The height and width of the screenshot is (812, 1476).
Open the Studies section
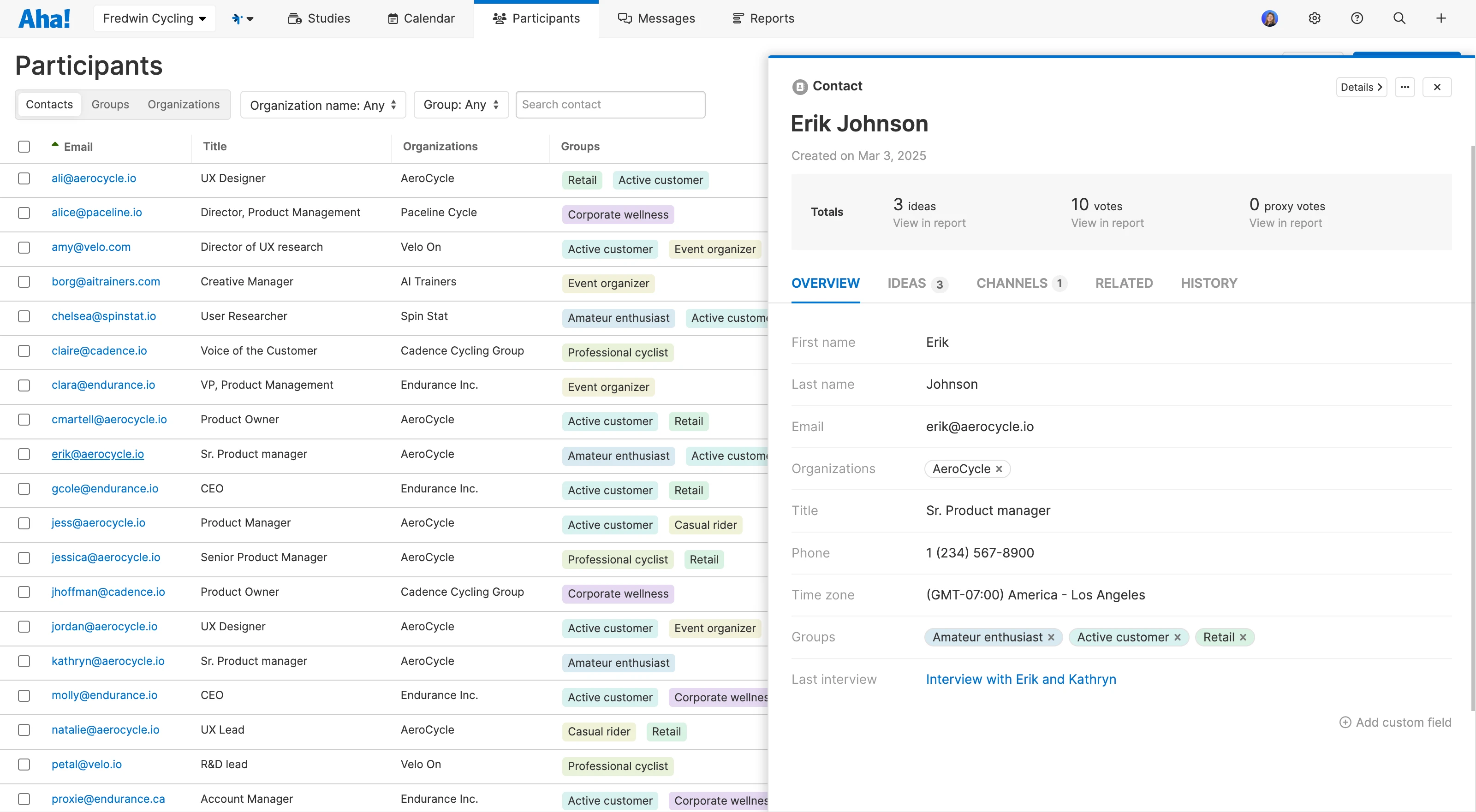coord(319,18)
